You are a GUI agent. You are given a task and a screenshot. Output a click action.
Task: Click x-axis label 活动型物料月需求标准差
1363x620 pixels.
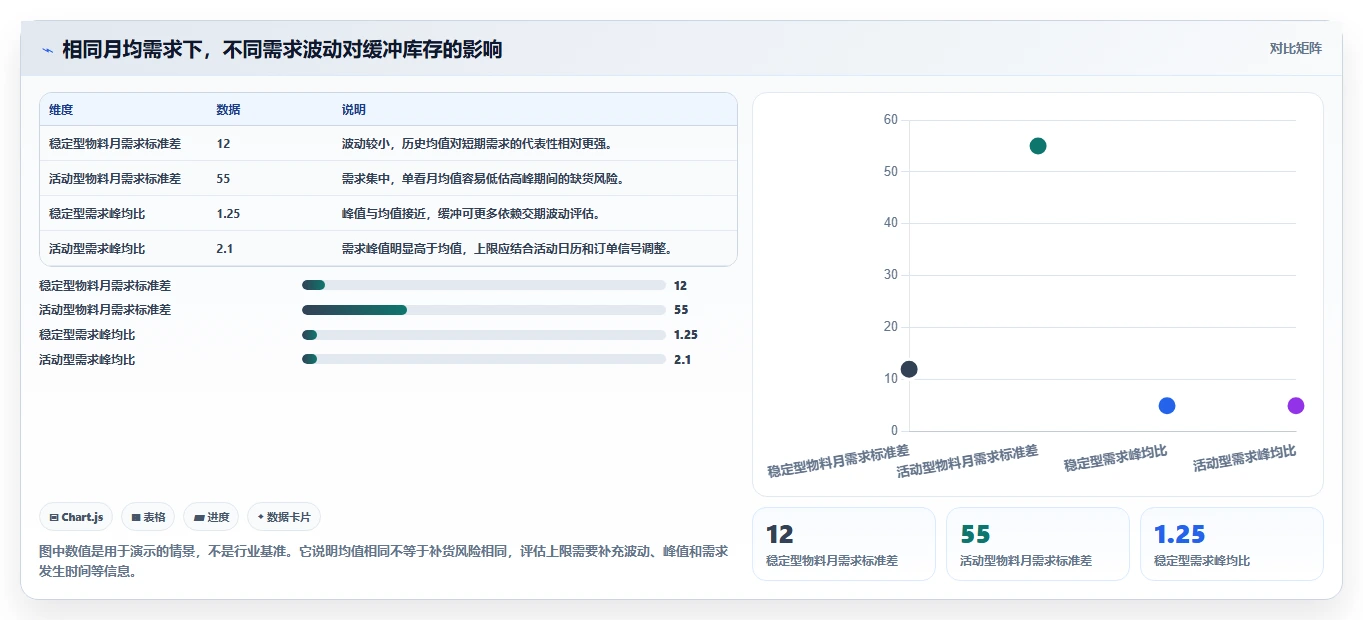point(967,460)
